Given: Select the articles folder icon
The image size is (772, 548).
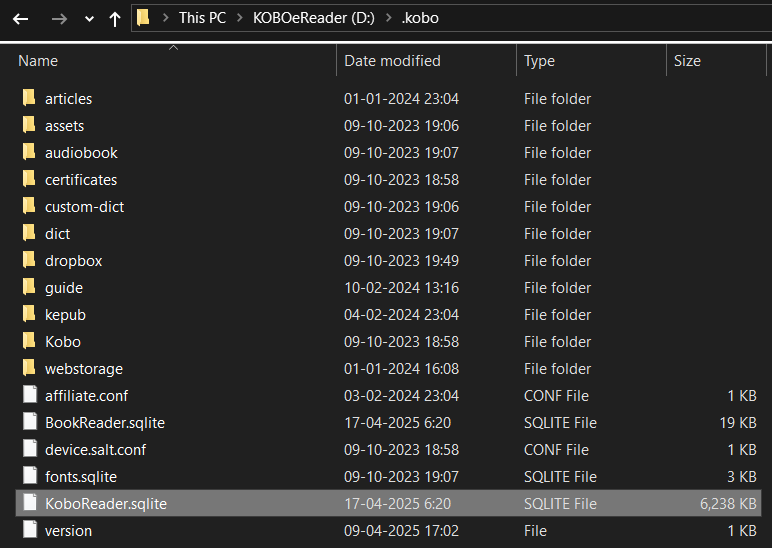Looking at the screenshot, I should pos(29,97).
